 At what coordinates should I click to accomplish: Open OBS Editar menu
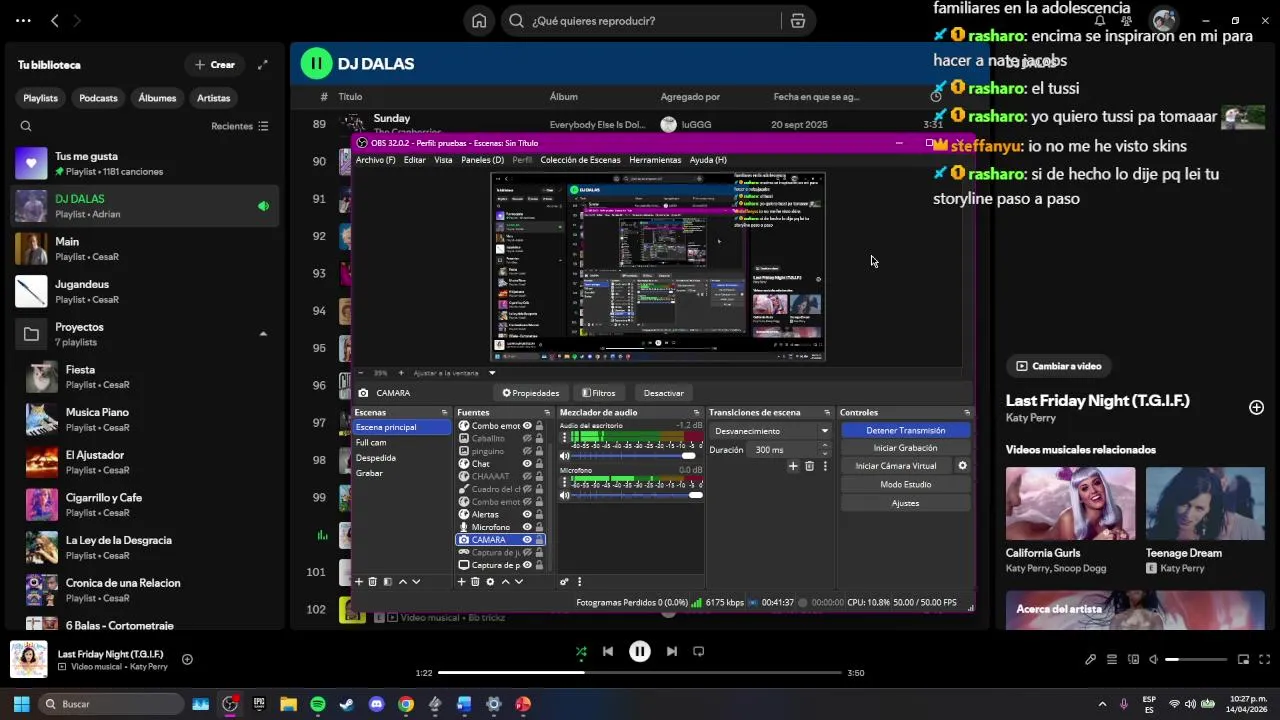(415, 160)
